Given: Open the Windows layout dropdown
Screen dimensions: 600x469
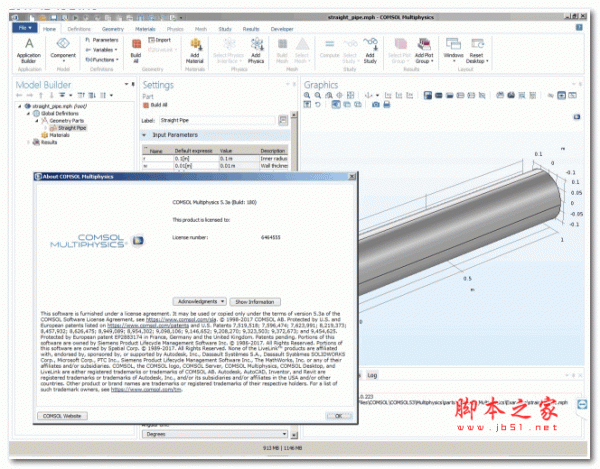Looking at the screenshot, I should click(453, 50).
